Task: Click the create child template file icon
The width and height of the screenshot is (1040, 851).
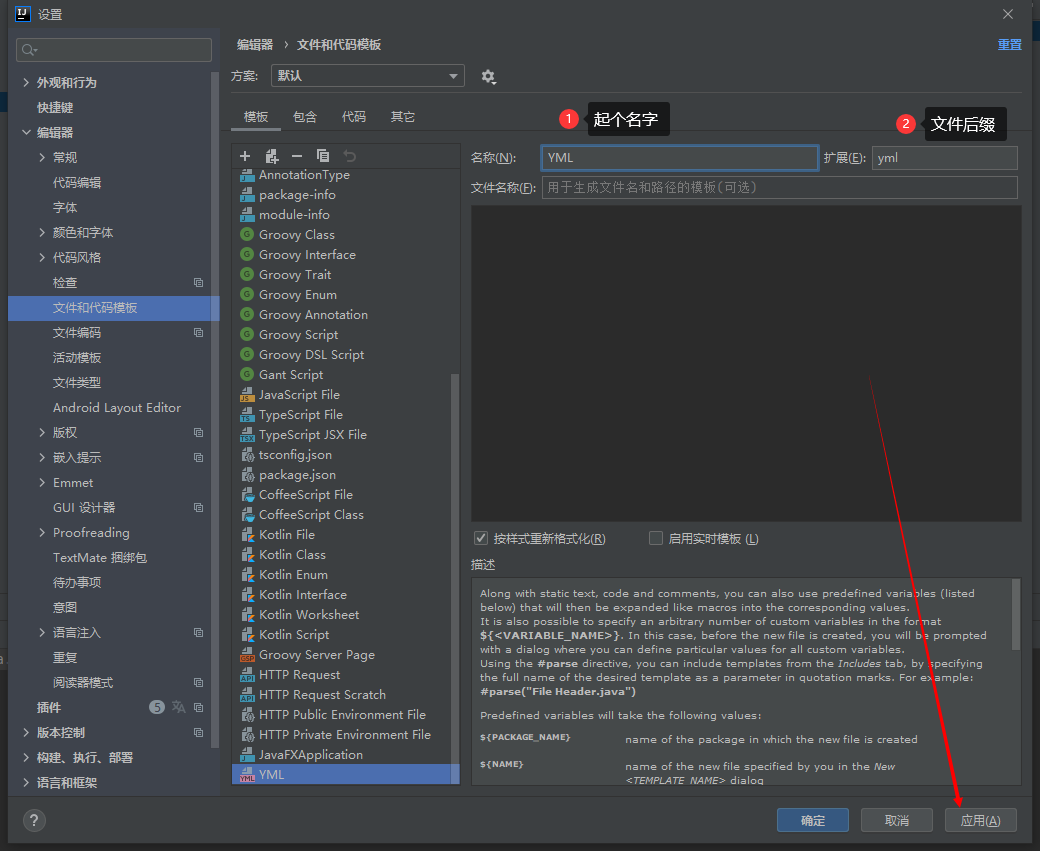Action: 271,156
